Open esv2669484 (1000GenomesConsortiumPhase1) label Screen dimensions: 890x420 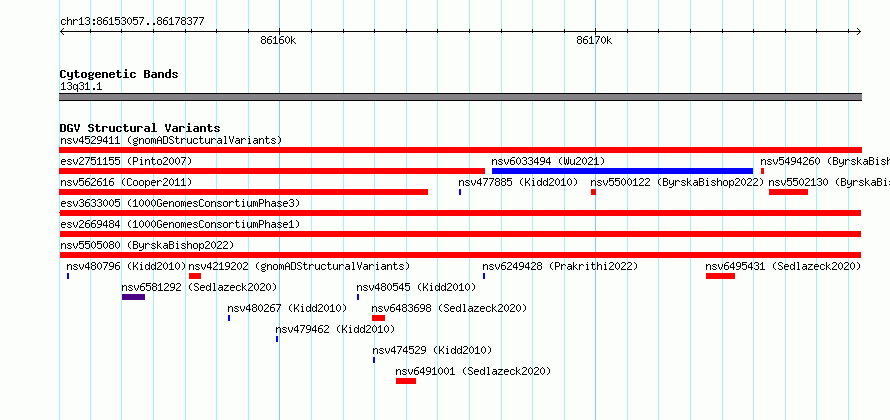(180, 225)
